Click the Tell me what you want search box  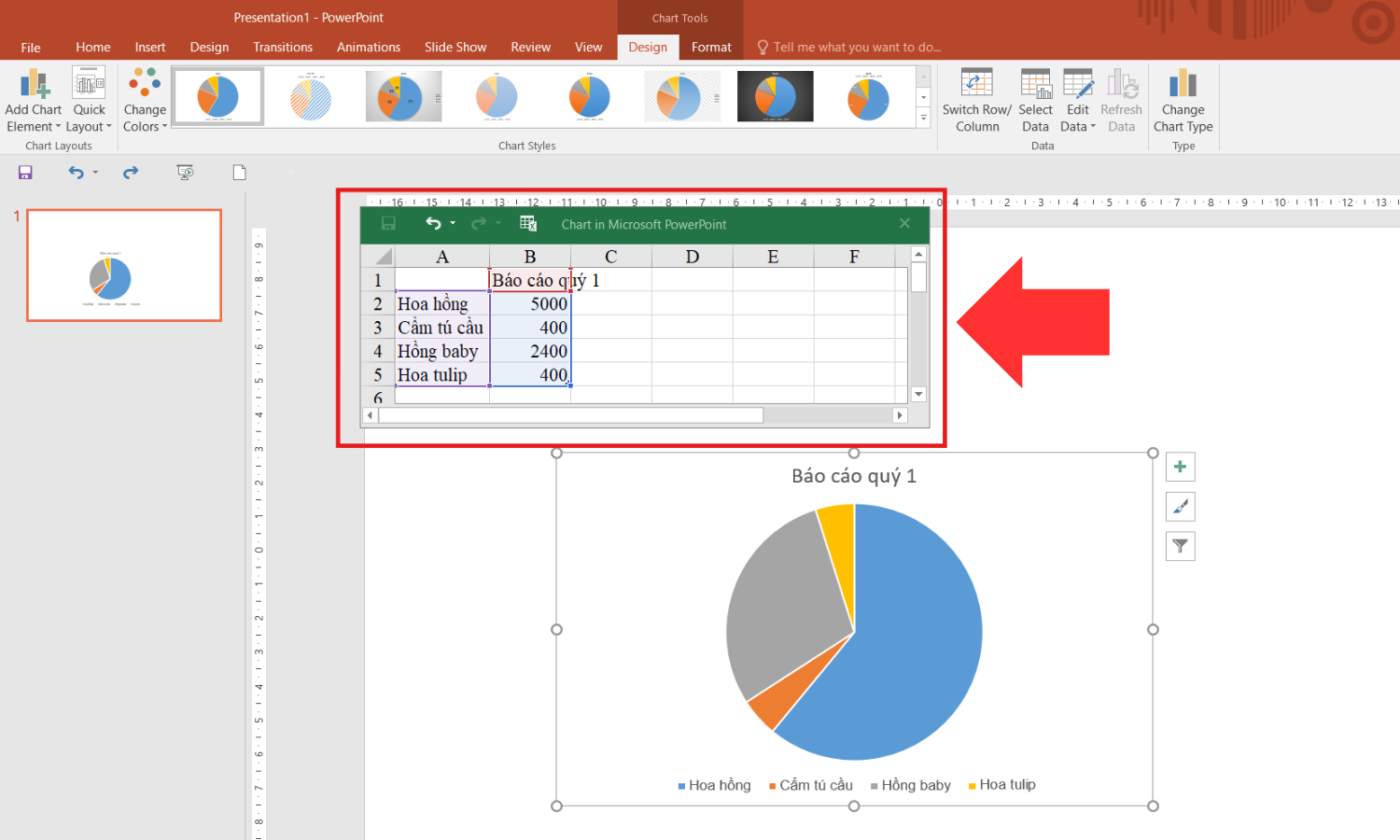(x=856, y=47)
